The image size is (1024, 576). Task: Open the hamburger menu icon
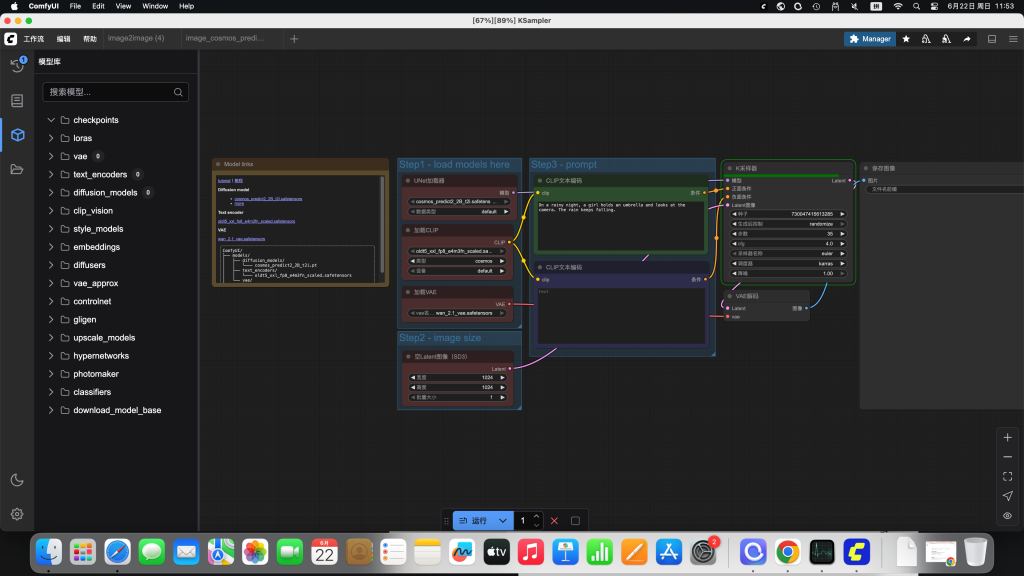tap(1013, 39)
